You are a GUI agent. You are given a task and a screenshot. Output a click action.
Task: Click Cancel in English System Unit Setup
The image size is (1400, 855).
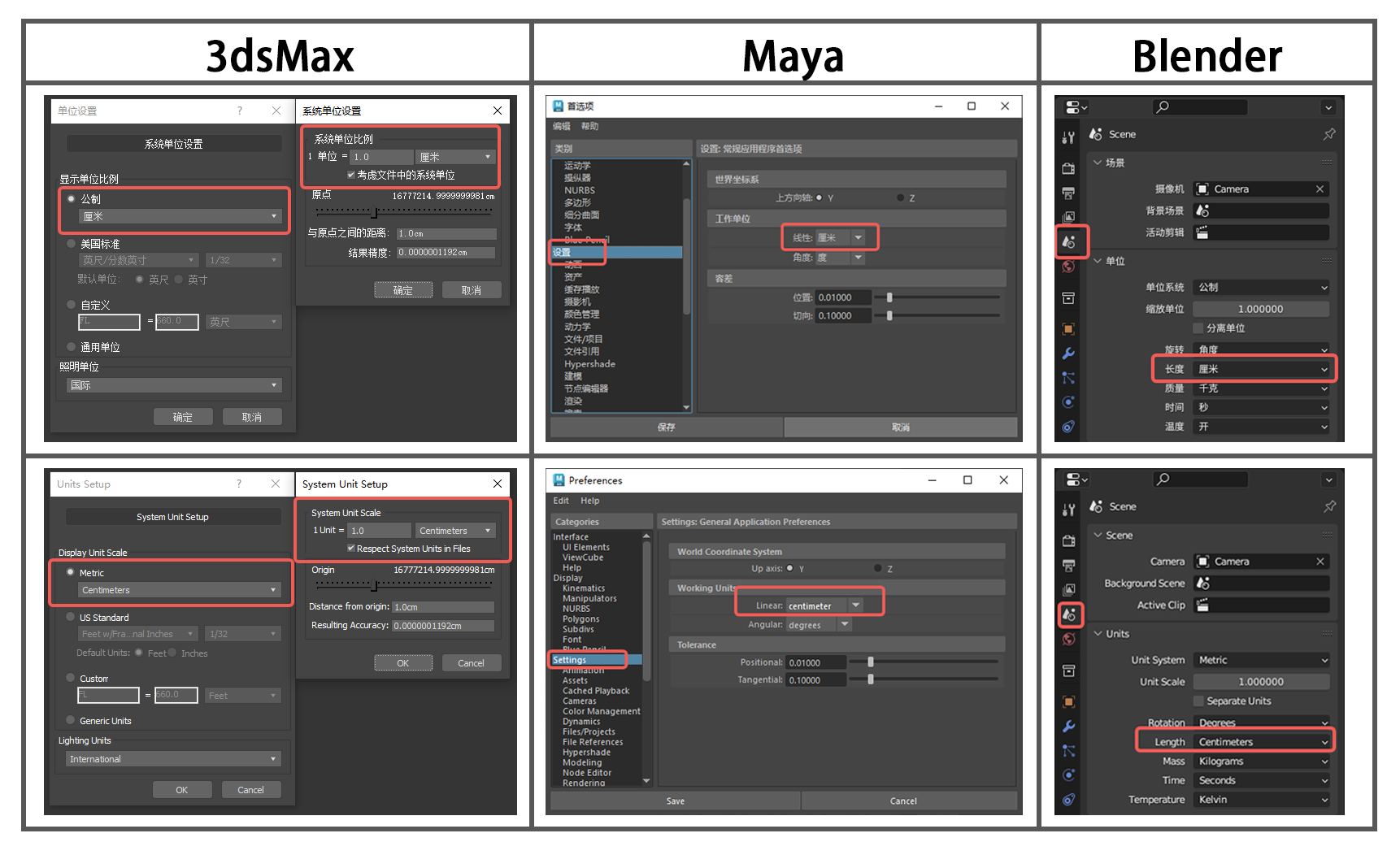point(472,663)
